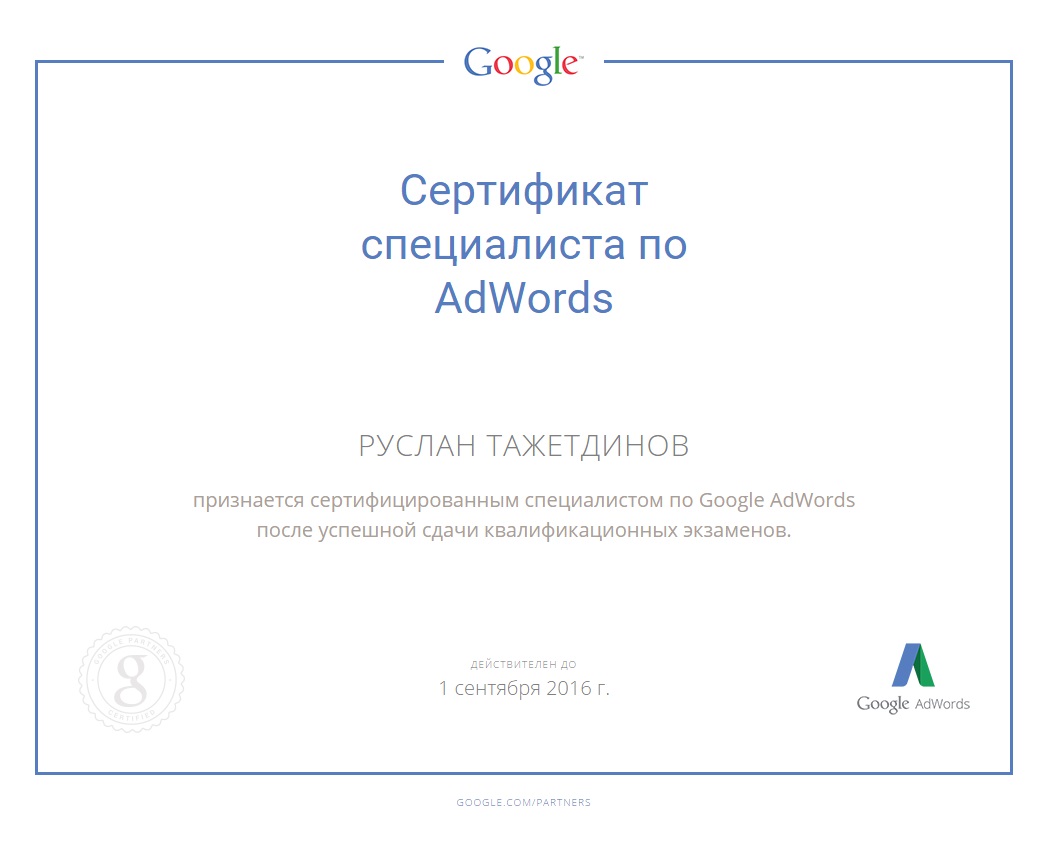Click the line 'после успешной сдачи квалификационных экзаменов.'
Image resolution: width=1056 pixels, height=852 pixels.
pyautogui.click(x=524, y=531)
